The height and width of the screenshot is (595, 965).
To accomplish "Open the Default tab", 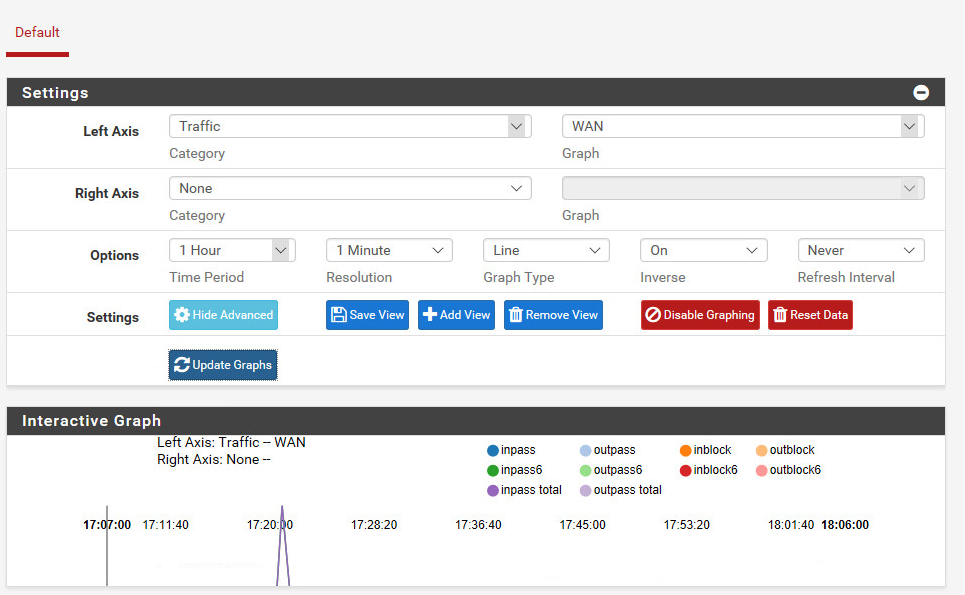I will click(37, 32).
